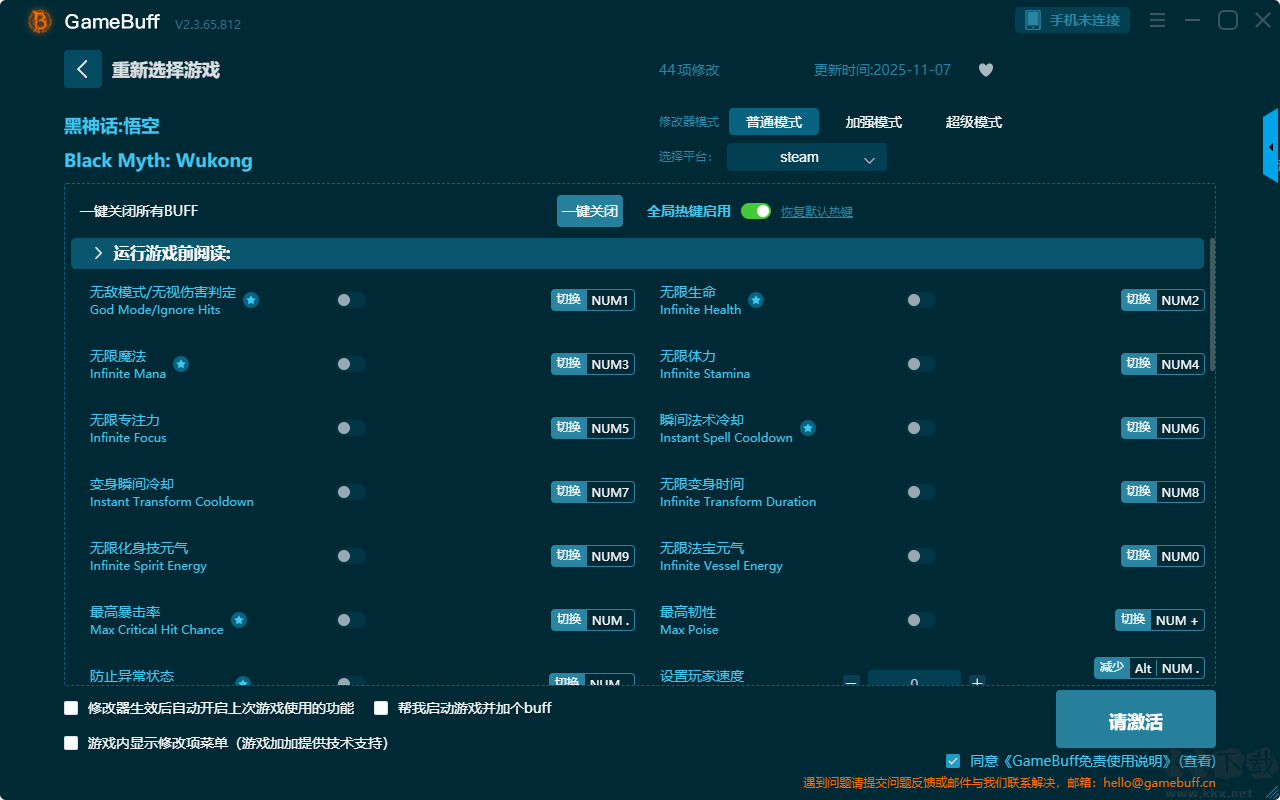
Task: Click the star badge next to Instant Spell Cooldown
Action: (x=808, y=428)
